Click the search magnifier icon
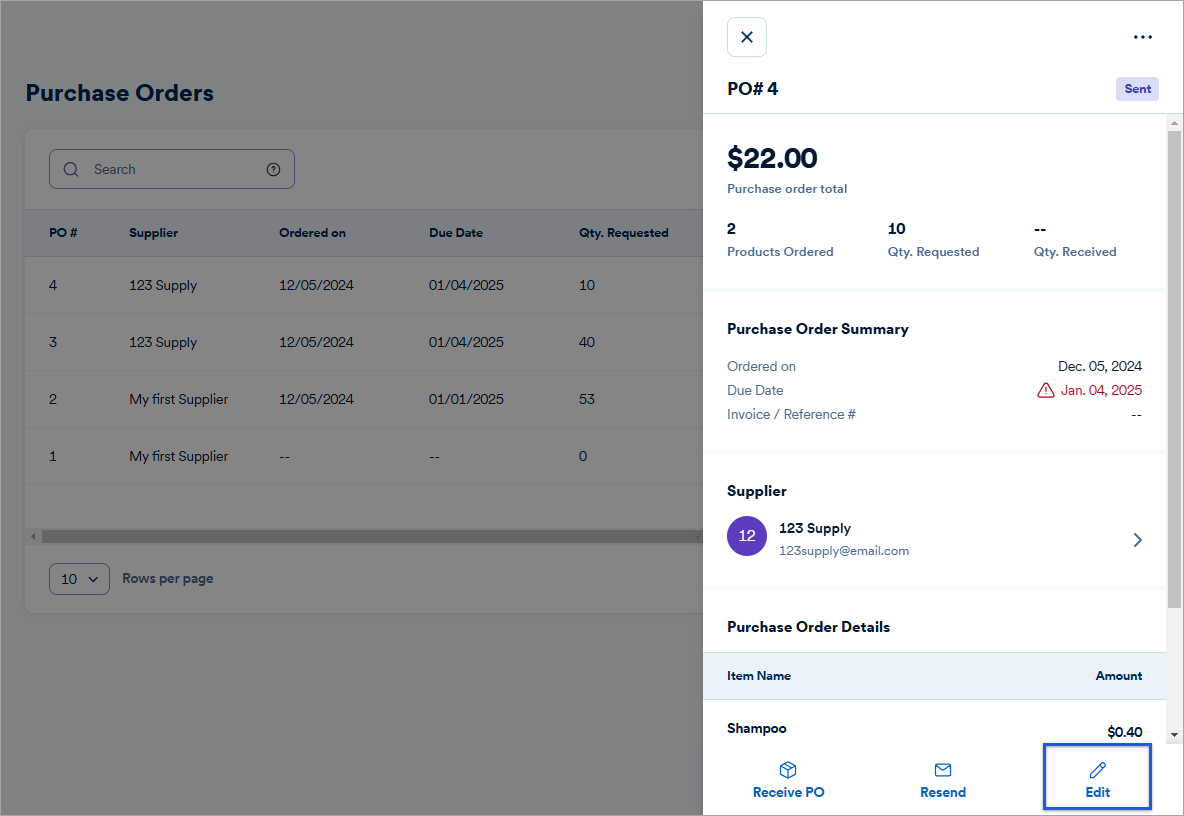 [x=70, y=169]
